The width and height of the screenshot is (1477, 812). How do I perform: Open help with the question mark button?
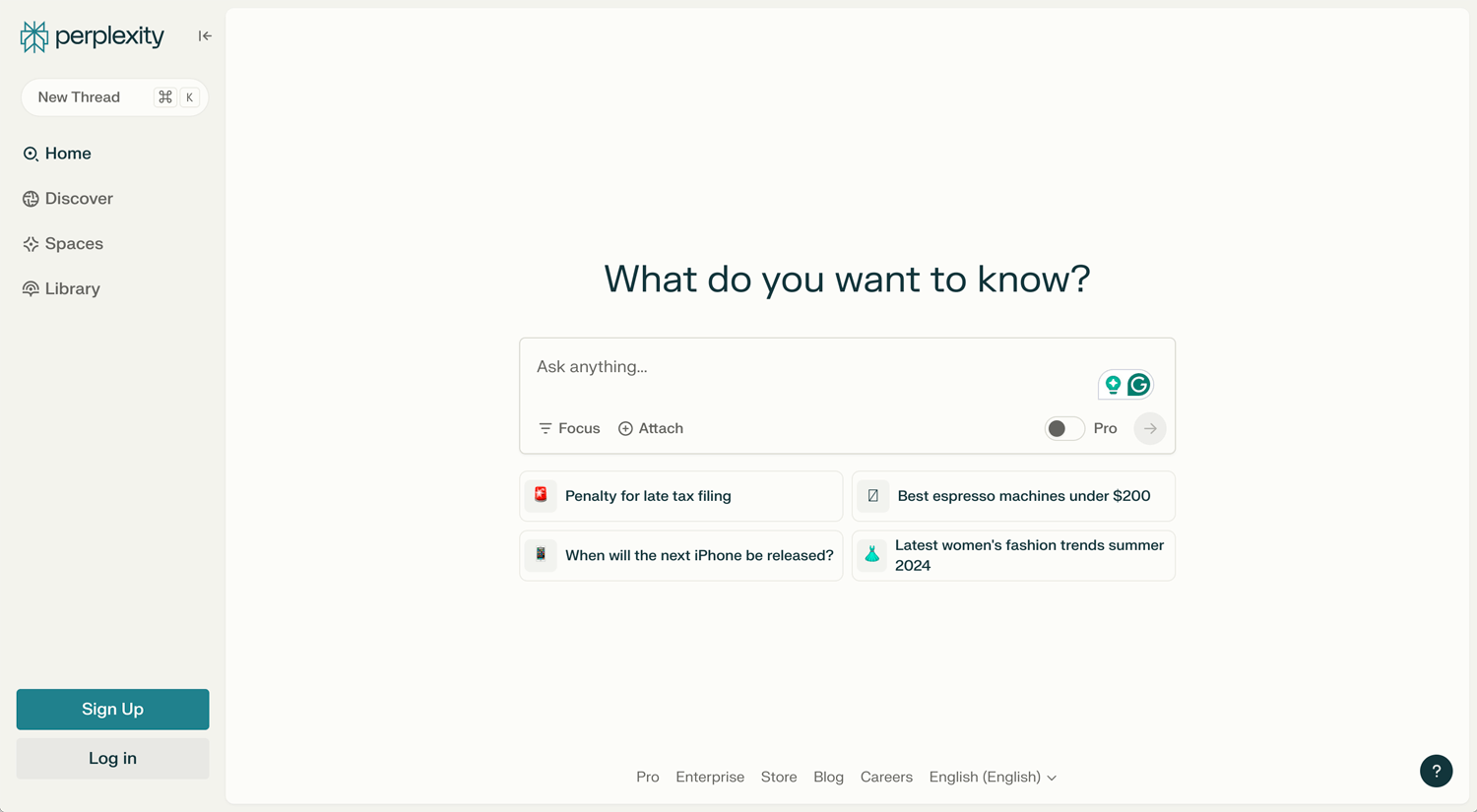1437,772
